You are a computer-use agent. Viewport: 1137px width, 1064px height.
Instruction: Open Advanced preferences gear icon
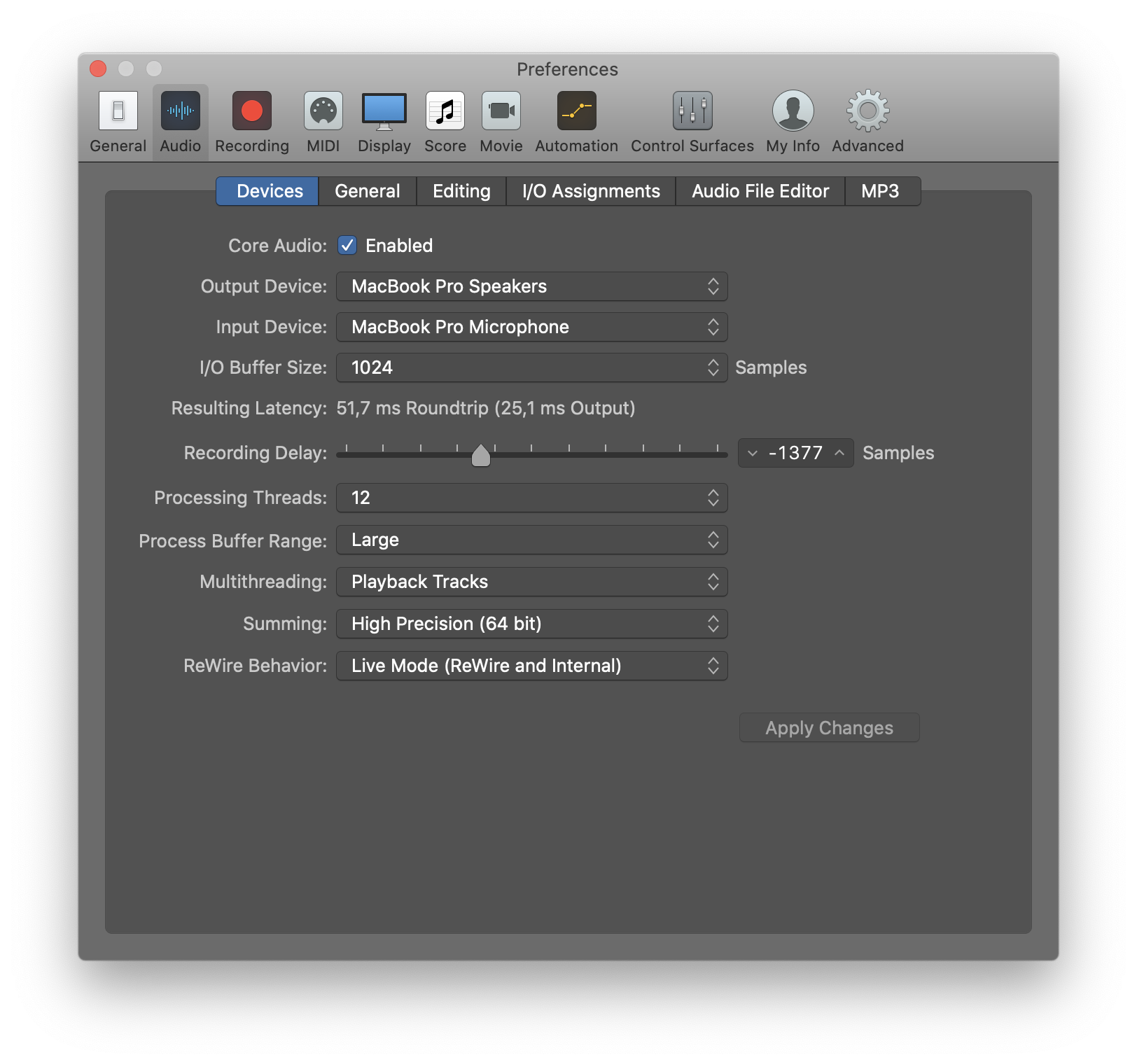[x=868, y=121]
